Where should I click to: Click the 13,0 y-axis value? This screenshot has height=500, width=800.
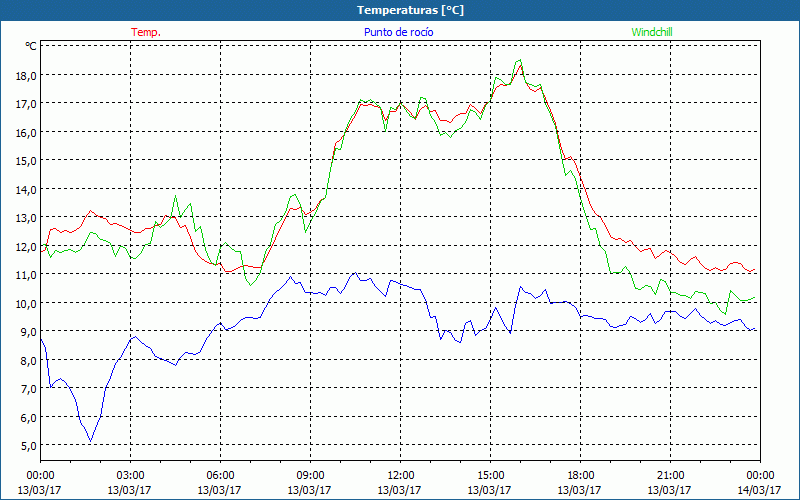tap(26, 218)
